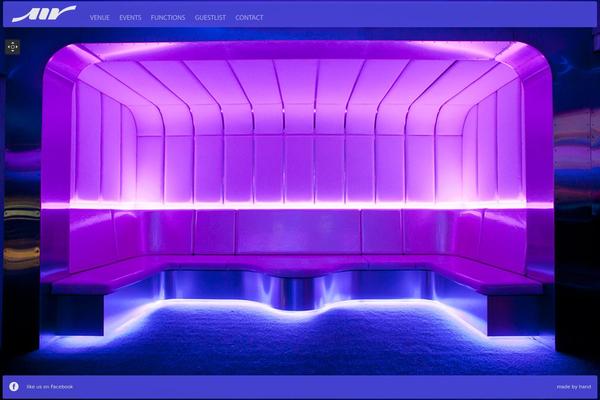Open the CONTACT page
The image size is (600, 400).
tap(249, 18)
